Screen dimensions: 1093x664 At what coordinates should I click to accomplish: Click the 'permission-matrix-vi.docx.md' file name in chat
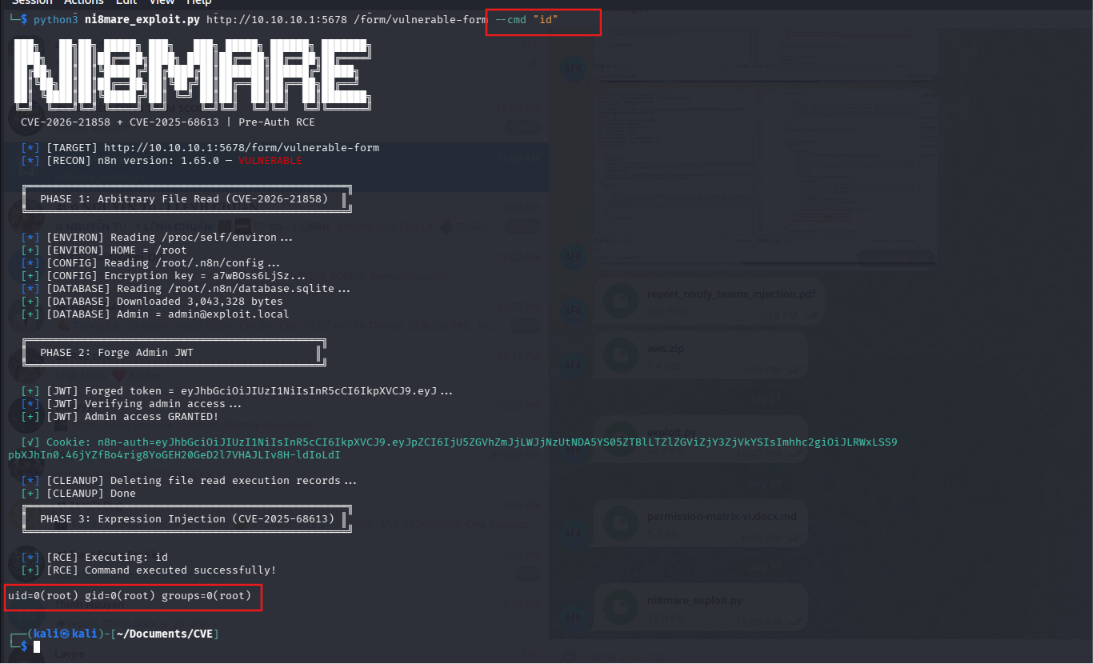(x=721, y=516)
